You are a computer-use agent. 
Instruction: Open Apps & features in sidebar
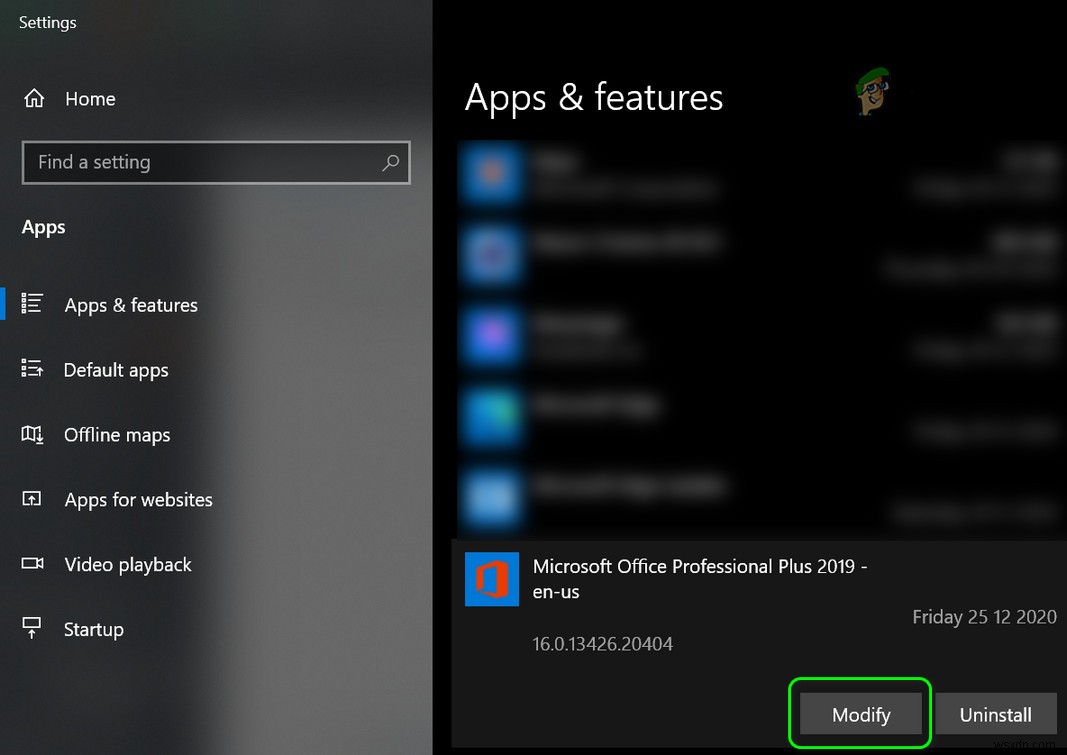[x=130, y=305]
